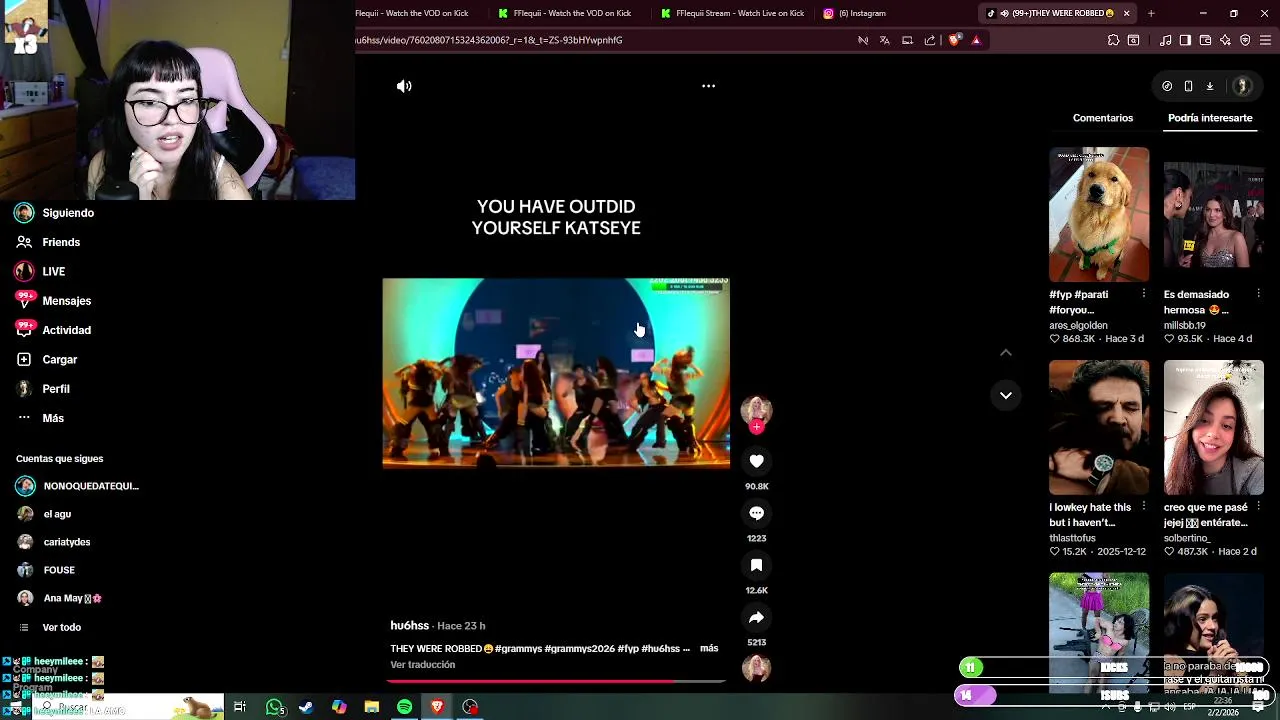Screen dimensions: 1280x720
Task: Open Spotify from the taskbar
Action: (x=404, y=707)
